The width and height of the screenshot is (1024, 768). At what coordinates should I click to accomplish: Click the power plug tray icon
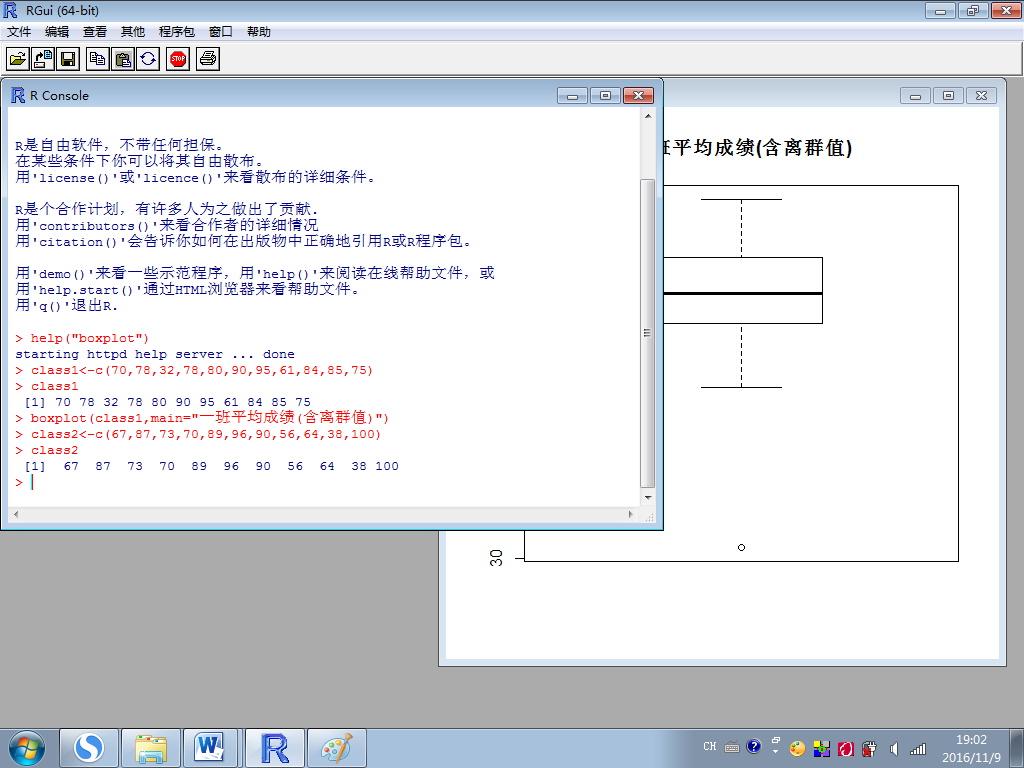[869, 749]
